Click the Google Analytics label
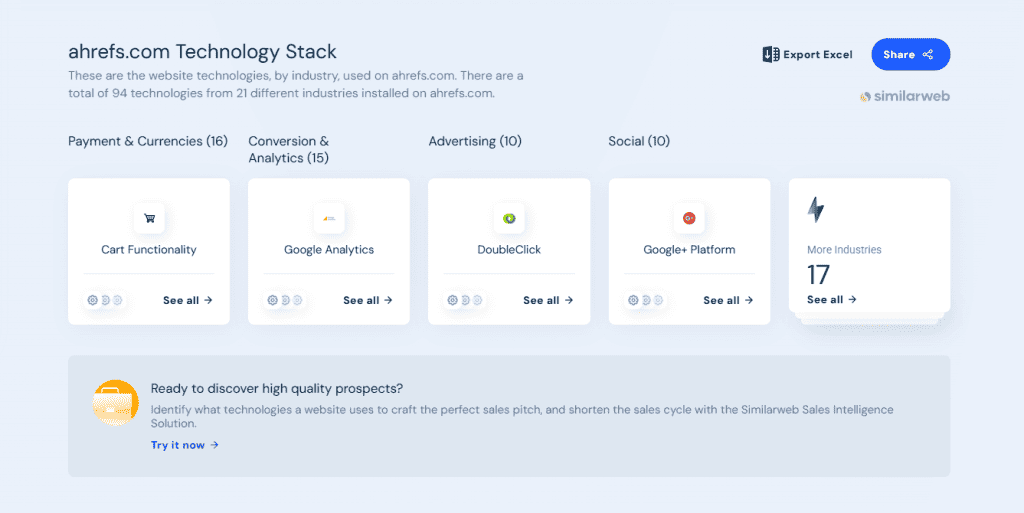The image size is (1024, 513). click(329, 249)
